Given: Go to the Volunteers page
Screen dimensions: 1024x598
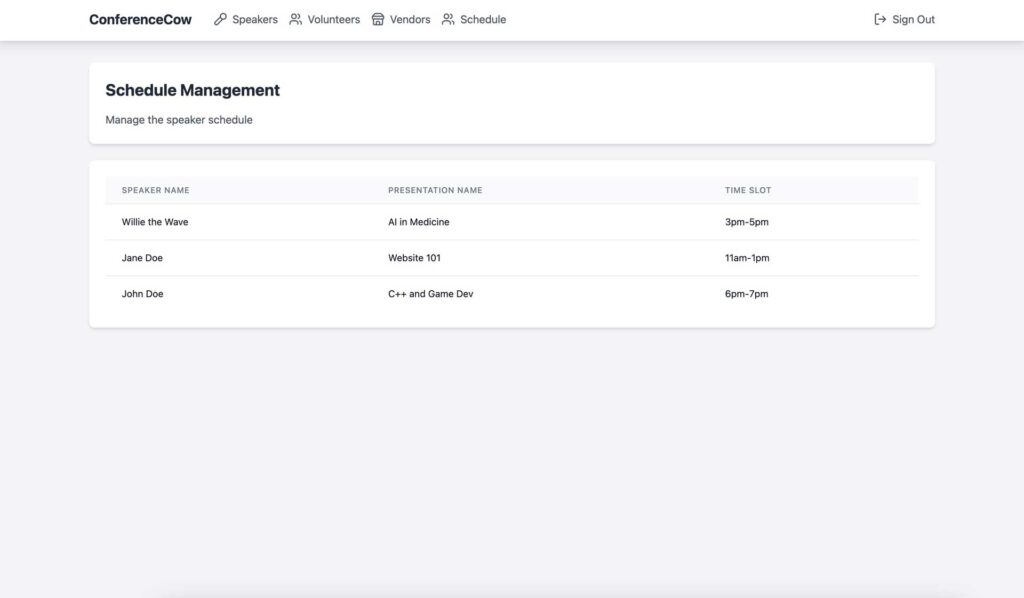Looking at the screenshot, I should click(334, 19).
